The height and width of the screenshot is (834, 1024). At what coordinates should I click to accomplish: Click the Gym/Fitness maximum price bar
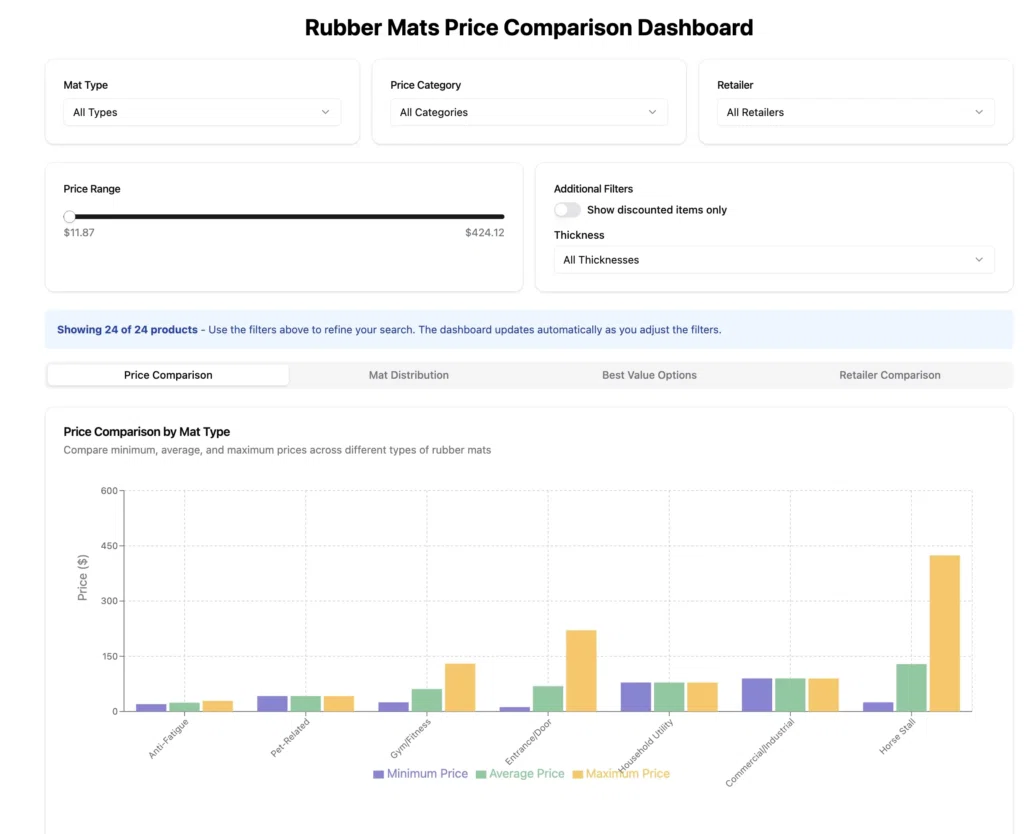click(x=460, y=688)
